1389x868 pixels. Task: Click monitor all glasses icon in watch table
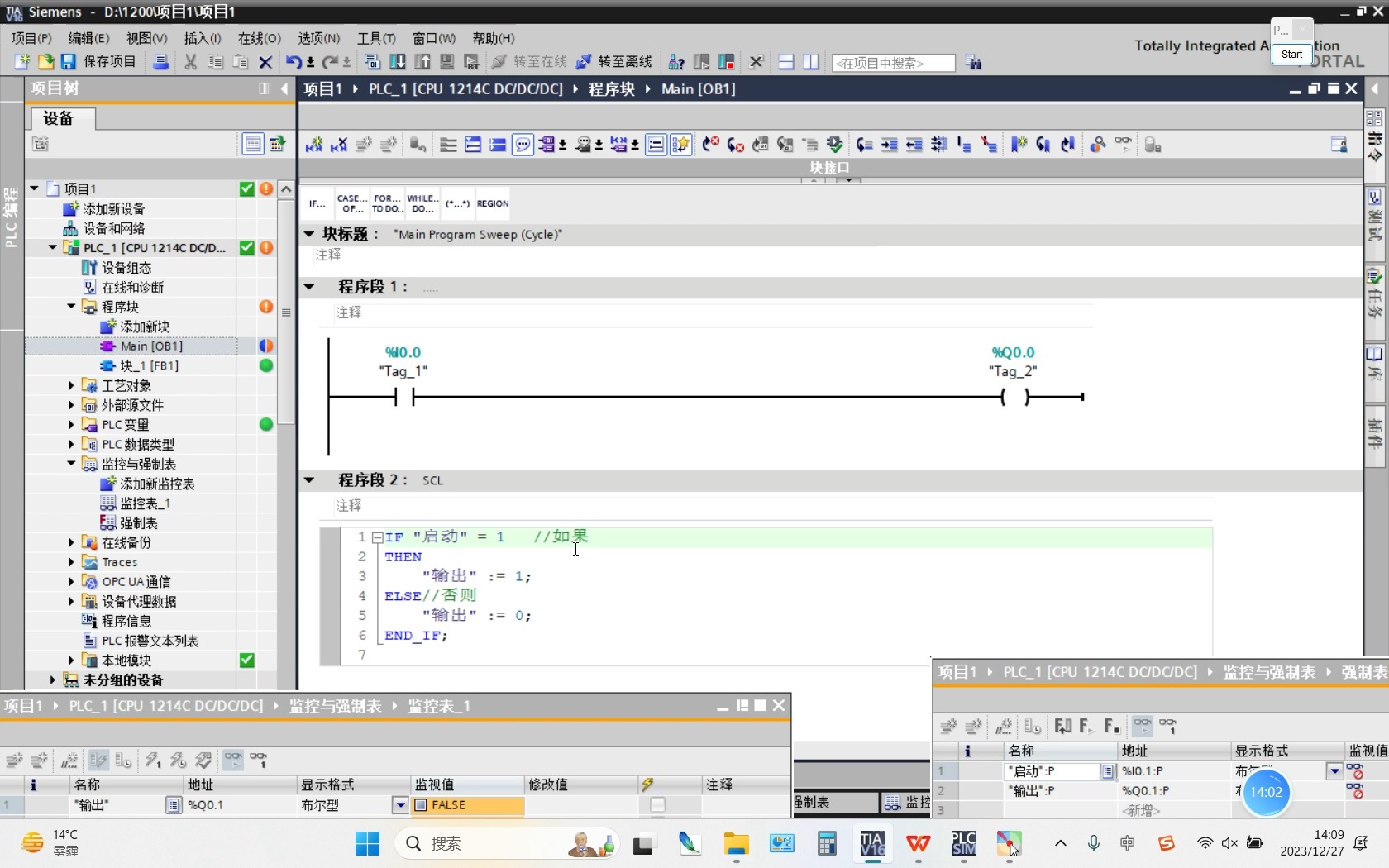click(233, 760)
